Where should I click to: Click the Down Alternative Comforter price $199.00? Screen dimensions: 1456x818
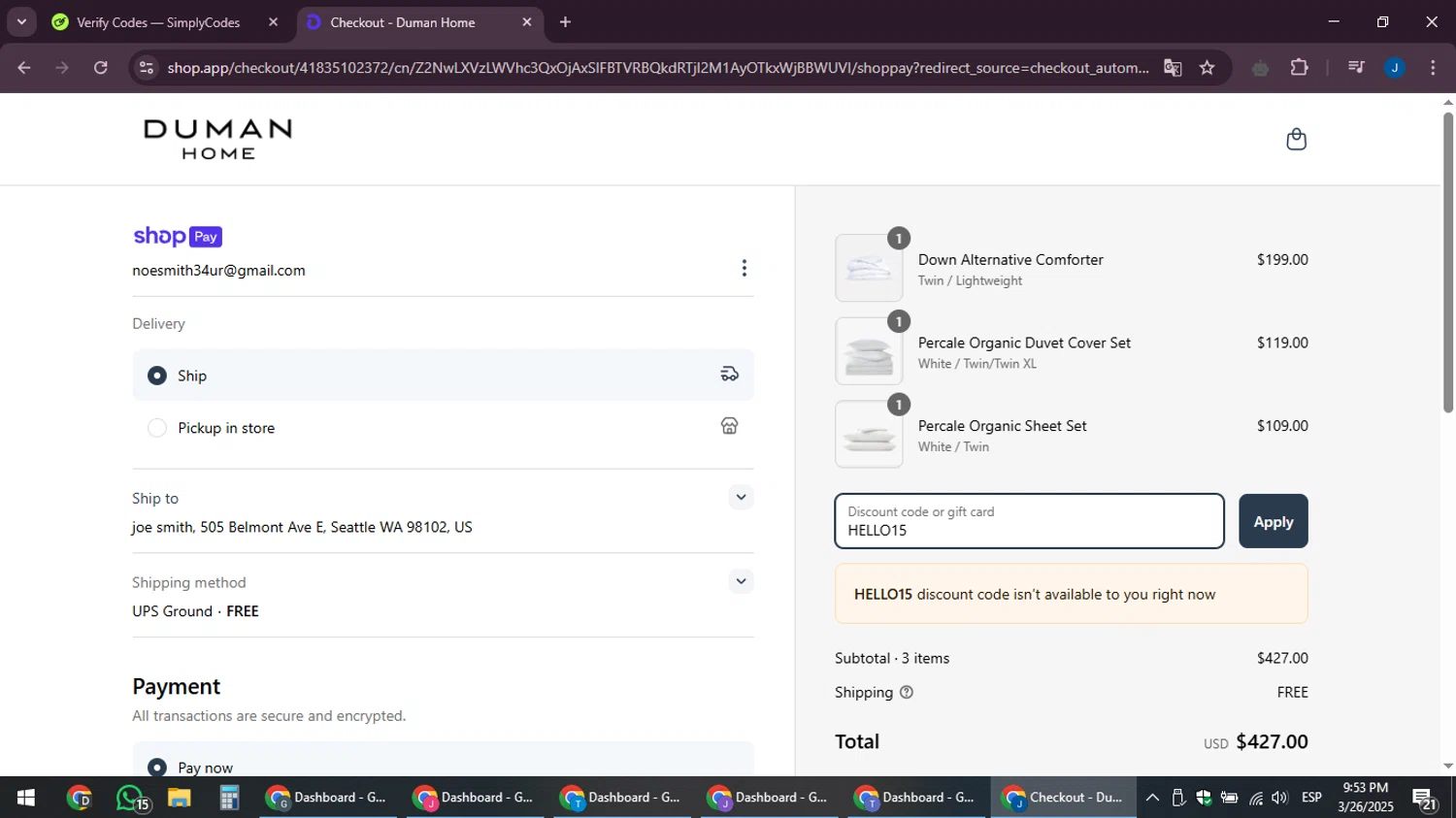pos(1282,260)
